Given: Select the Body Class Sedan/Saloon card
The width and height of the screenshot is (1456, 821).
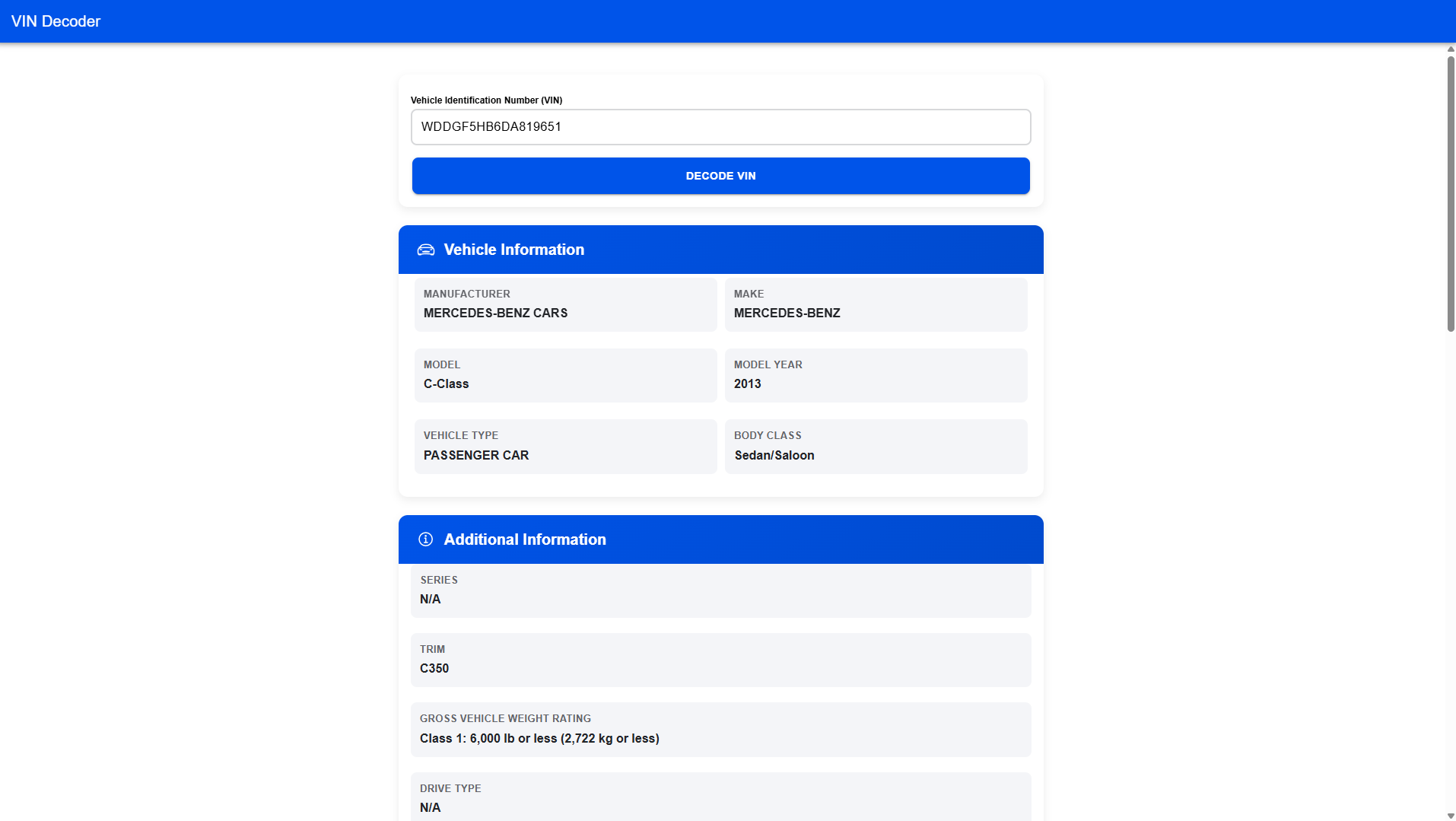Looking at the screenshot, I should 875,446.
